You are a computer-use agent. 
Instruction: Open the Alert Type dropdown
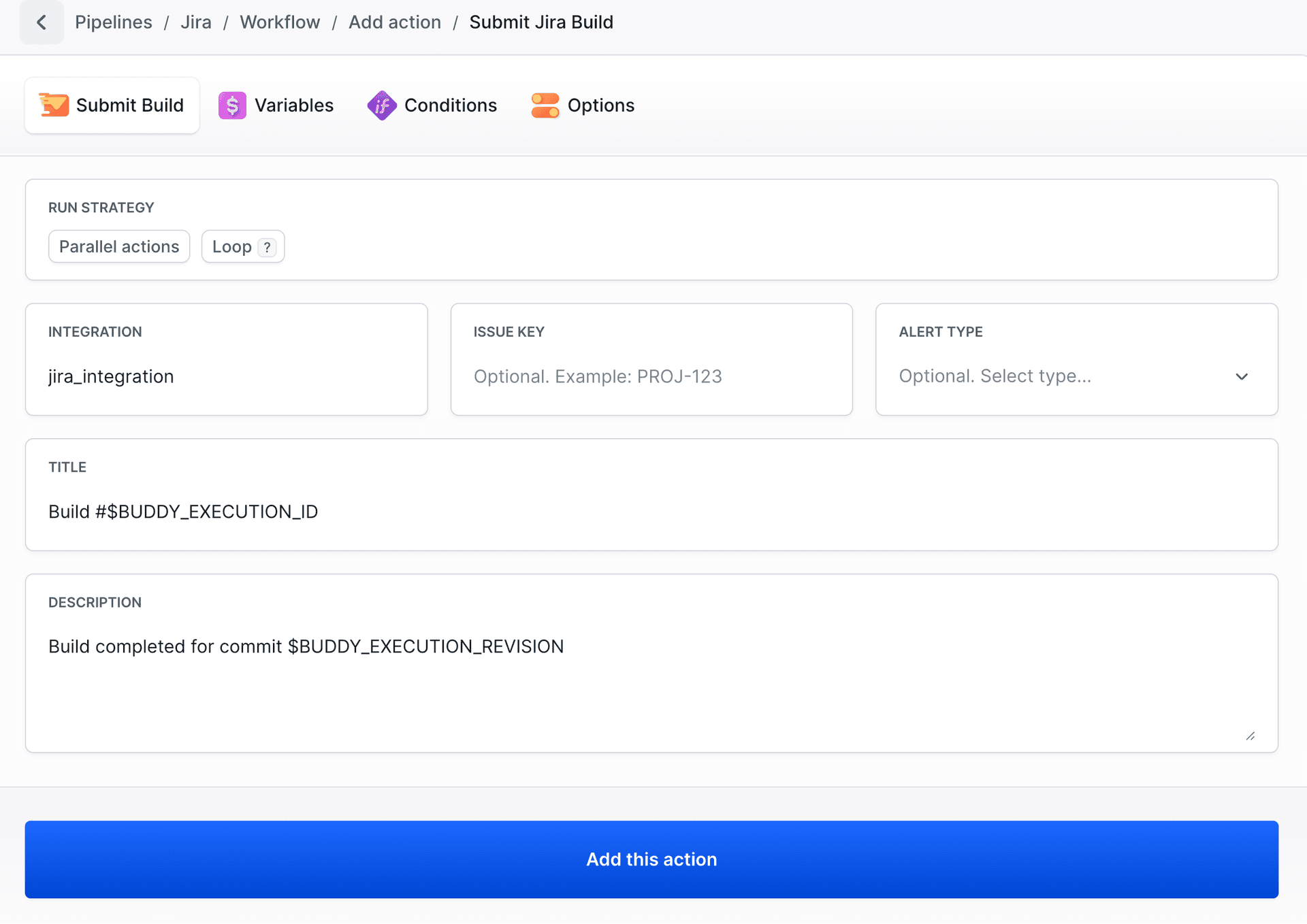[1076, 376]
